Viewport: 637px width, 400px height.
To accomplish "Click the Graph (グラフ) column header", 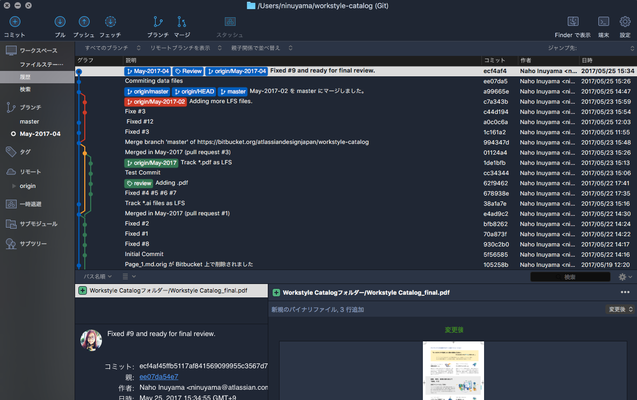I will 100,60.
